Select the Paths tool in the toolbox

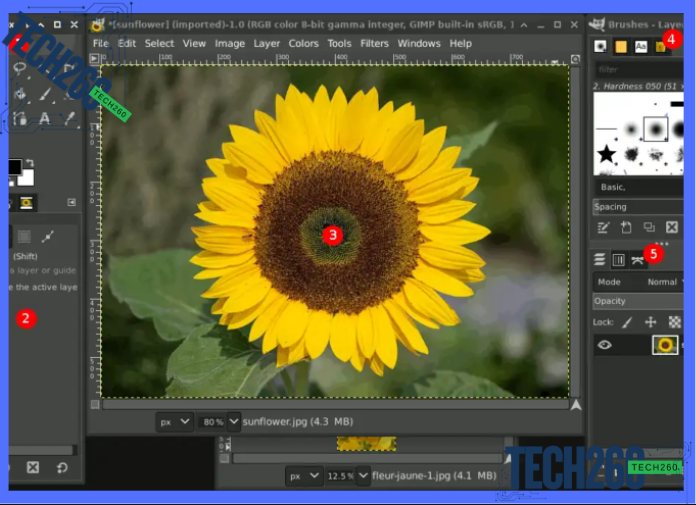(x=20, y=118)
